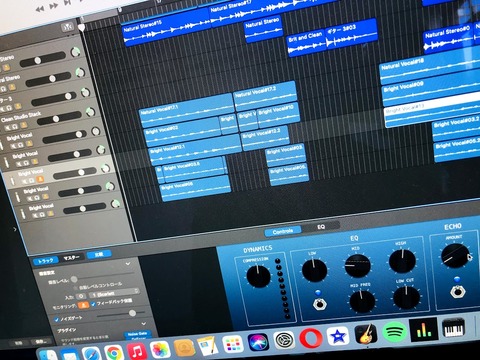Adjust volume slider of Clean Studio Stack track
This screenshot has height=360, width=480.
pos(59,118)
